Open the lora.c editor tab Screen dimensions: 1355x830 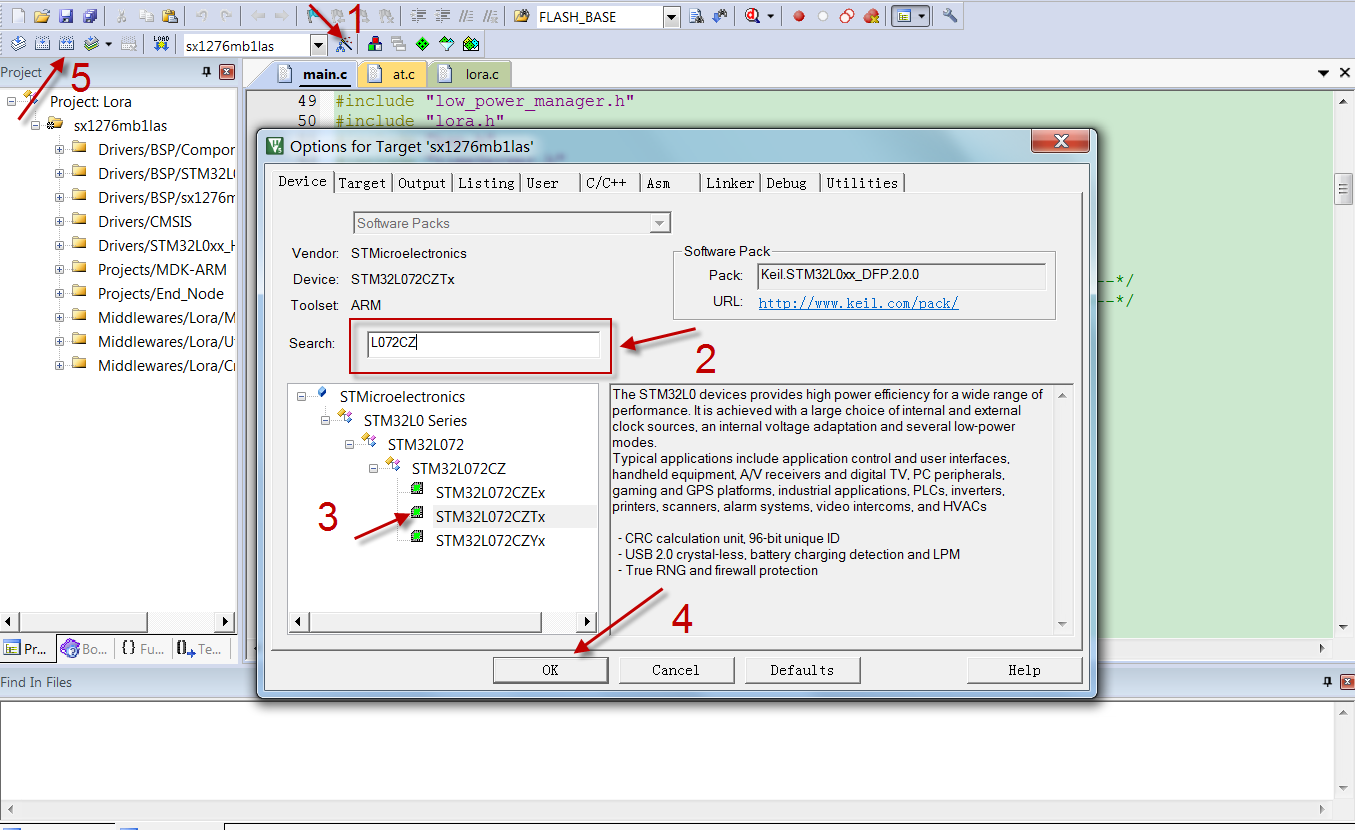click(470, 74)
